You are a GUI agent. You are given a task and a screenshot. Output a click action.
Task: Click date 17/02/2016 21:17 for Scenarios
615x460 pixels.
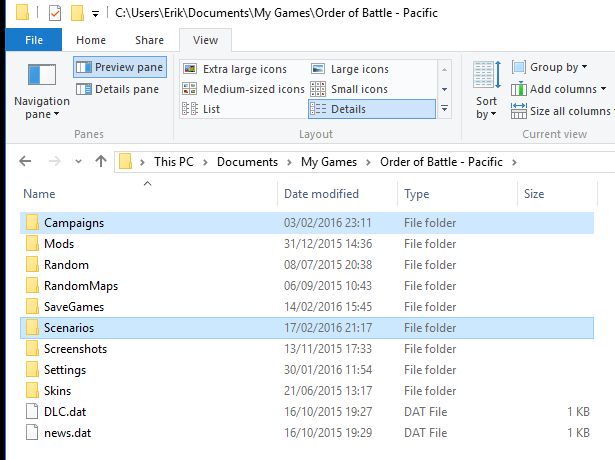[328, 328]
